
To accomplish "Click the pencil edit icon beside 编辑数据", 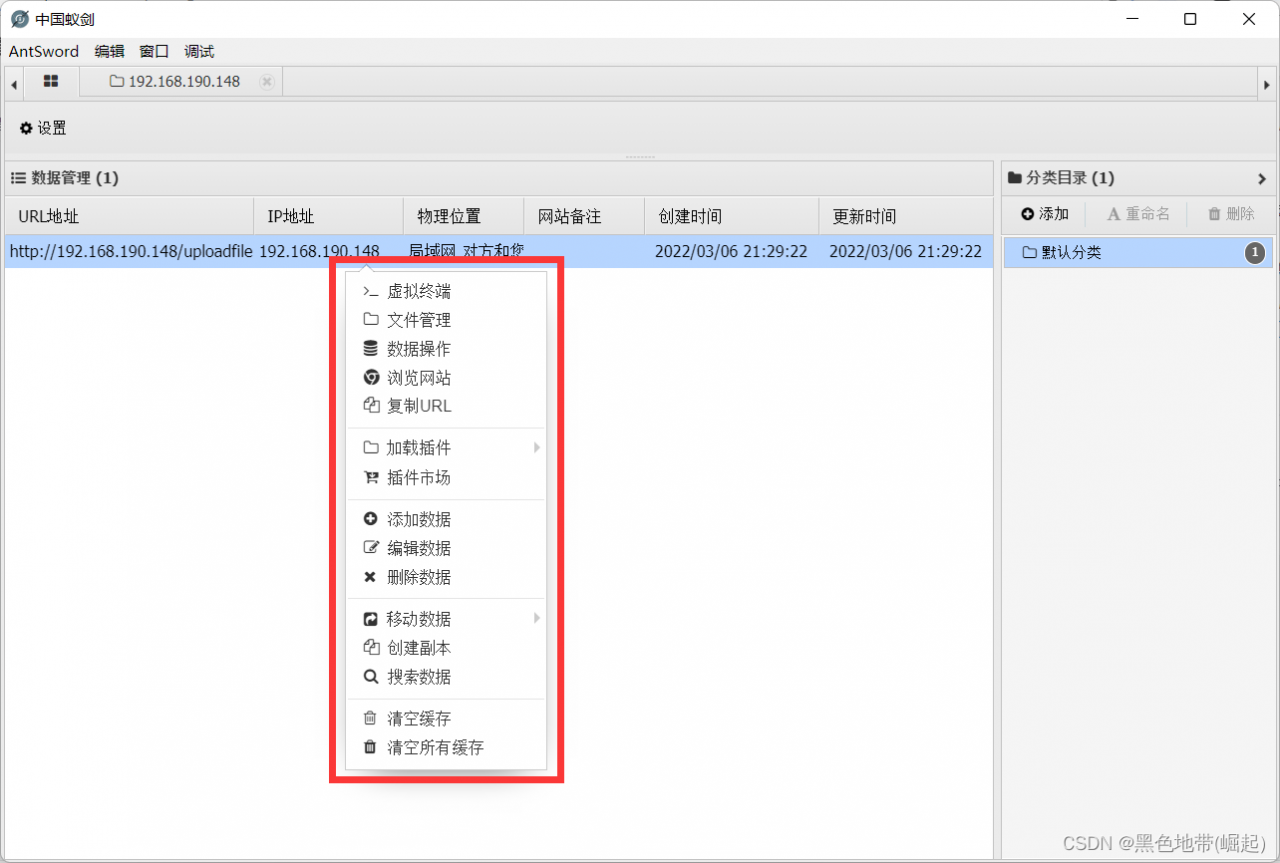I will pos(370,548).
